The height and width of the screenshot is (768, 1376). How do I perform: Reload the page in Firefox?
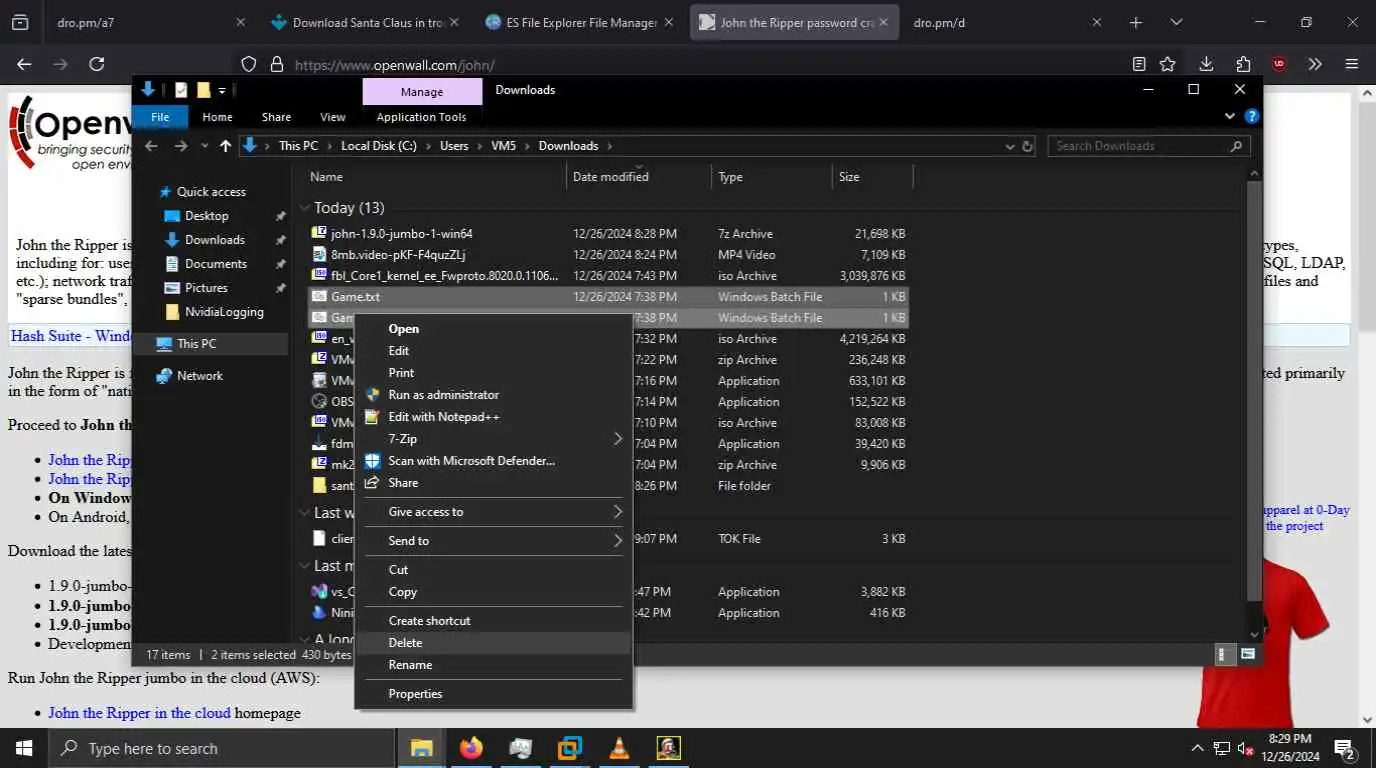pyautogui.click(x=96, y=64)
